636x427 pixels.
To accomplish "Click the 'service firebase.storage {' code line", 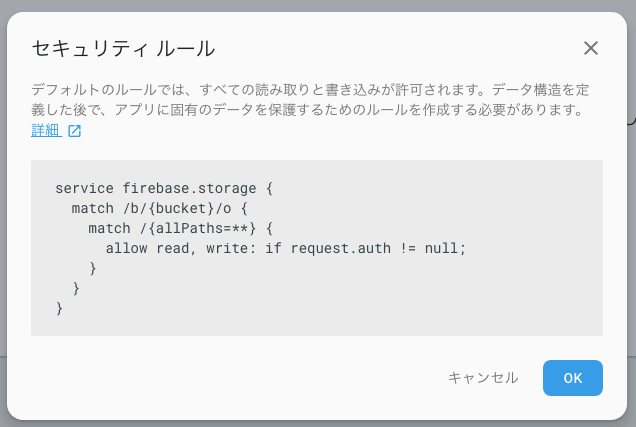I will click(164, 188).
